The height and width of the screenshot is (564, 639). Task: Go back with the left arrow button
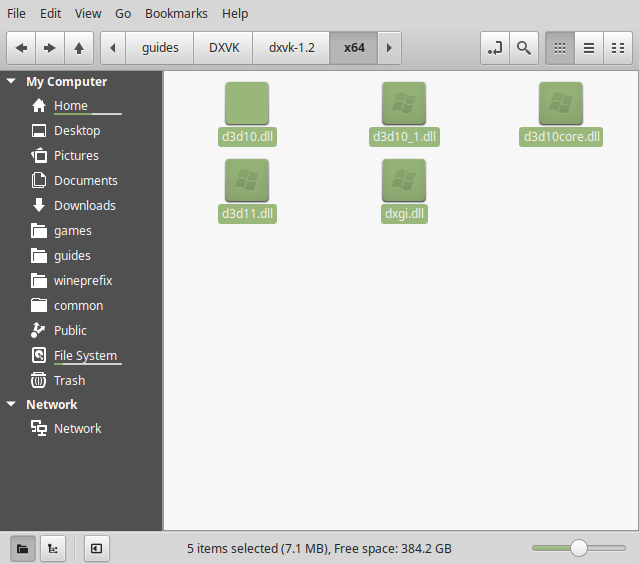click(x=21, y=48)
